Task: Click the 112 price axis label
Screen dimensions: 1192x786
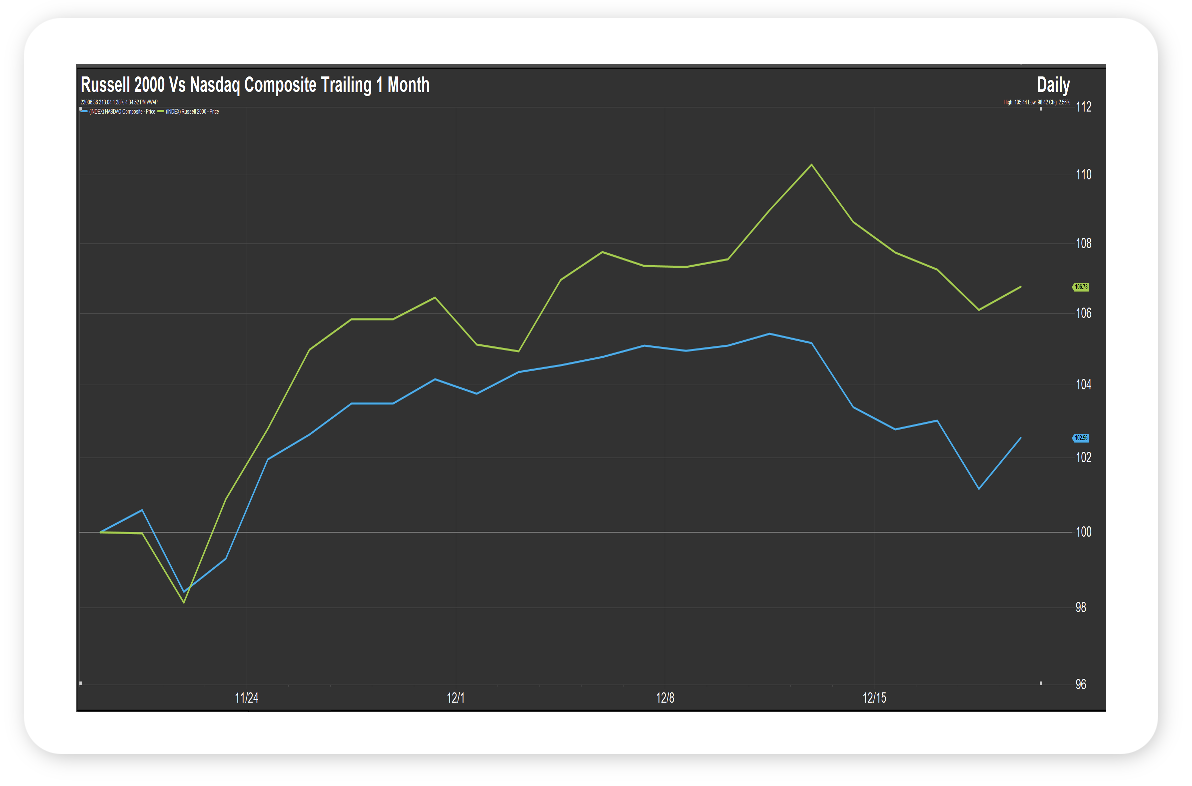Action: click(x=1084, y=106)
